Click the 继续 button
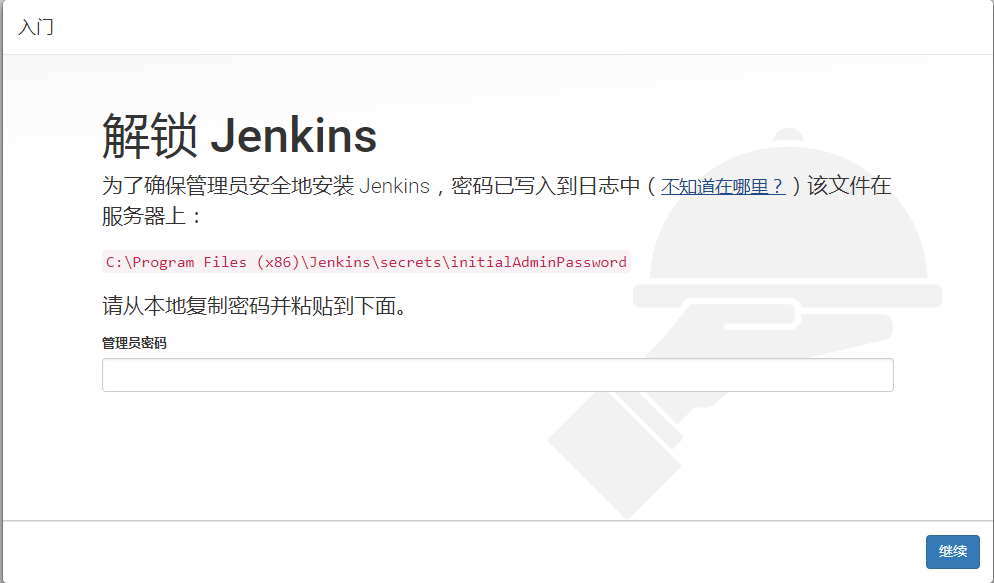This screenshot has width=994, height=583. point(952,551)
